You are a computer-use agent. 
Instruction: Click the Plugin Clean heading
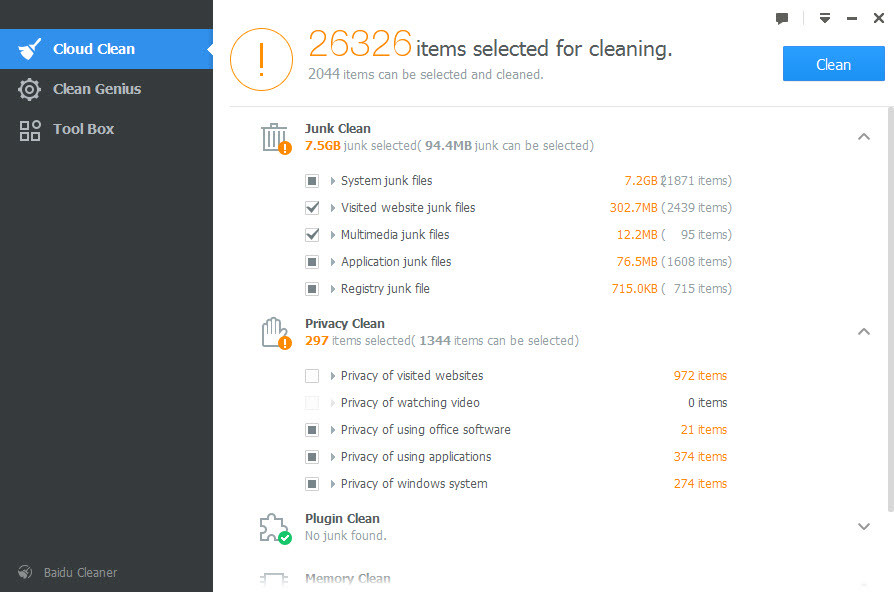click(342, 519)
